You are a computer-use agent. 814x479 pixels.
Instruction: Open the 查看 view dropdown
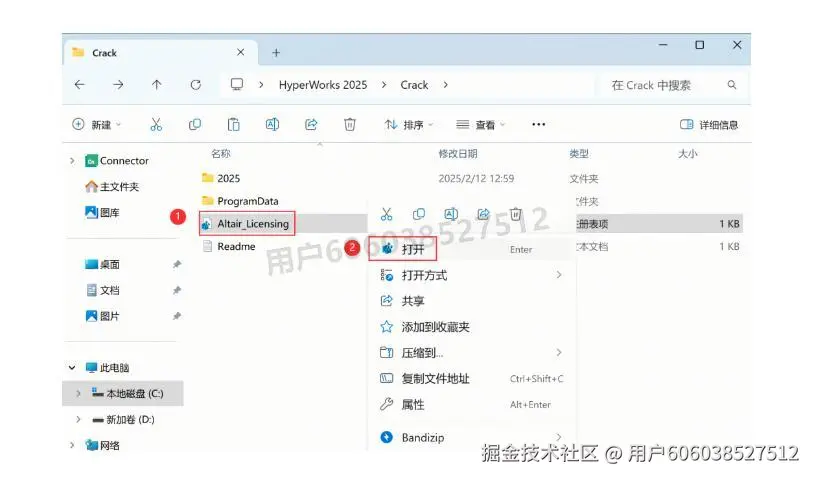[x=481, y=125]
